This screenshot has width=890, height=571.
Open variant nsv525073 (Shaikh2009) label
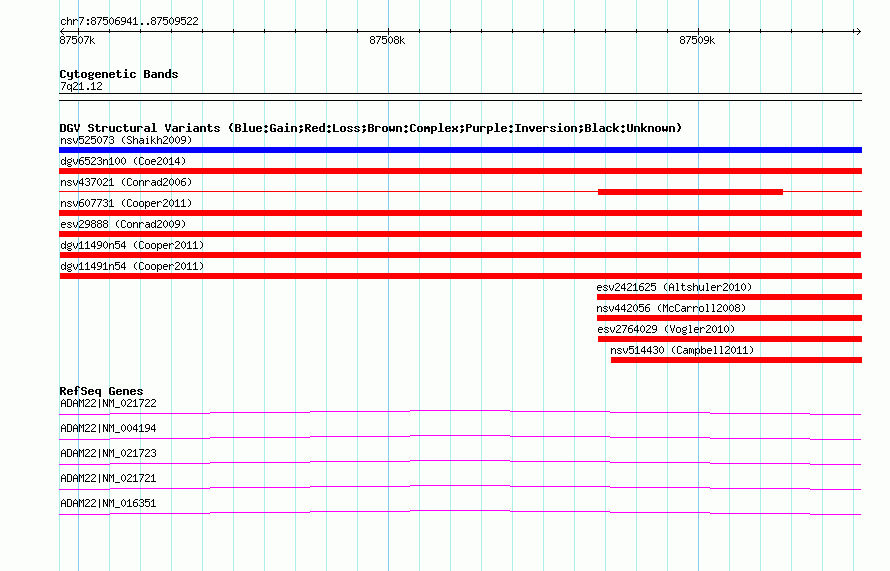click(126, 140)
